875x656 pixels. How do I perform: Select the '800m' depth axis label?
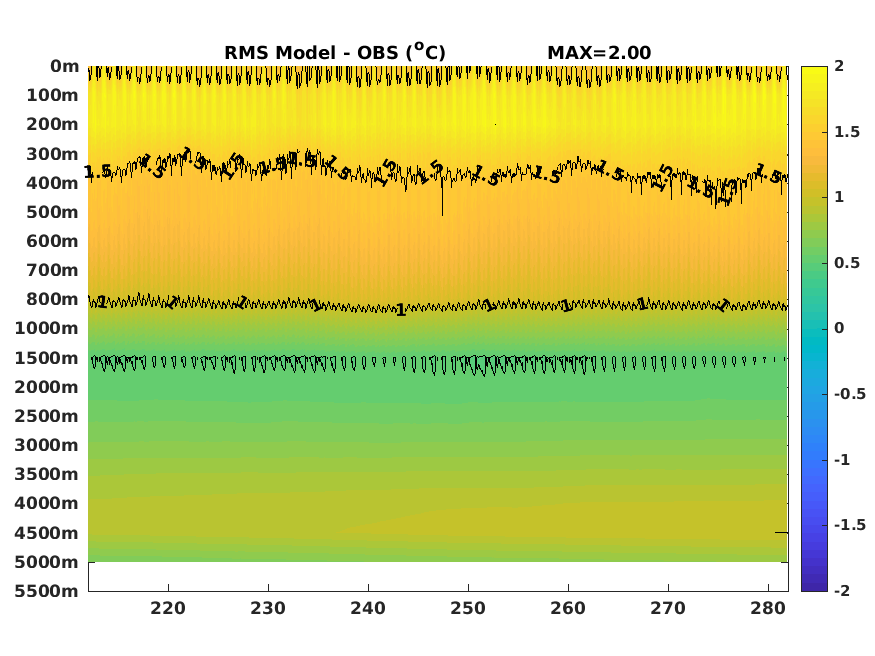coord(52,299)
